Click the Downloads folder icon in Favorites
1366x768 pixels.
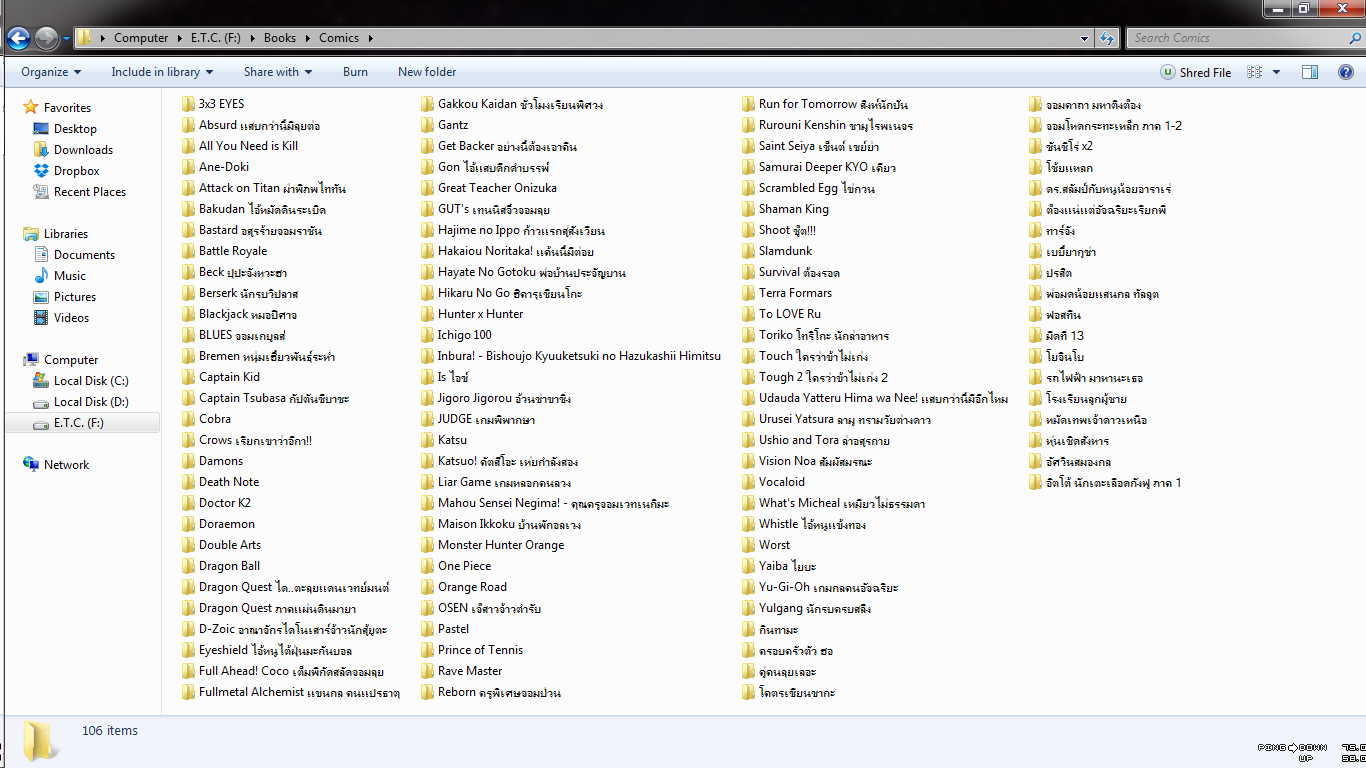tap(41, 150)
